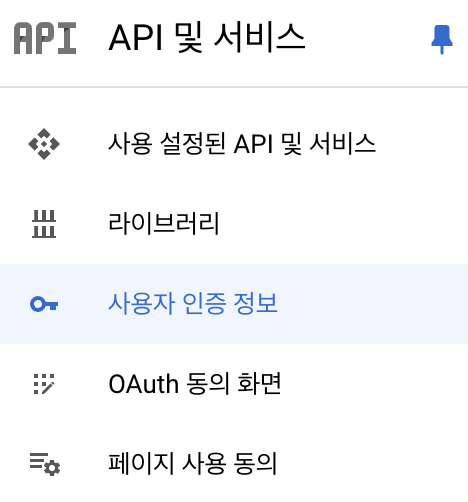
Task: Click the 라이브러리 grid icon
Action: pyautogui.click(x=44, y=224)
